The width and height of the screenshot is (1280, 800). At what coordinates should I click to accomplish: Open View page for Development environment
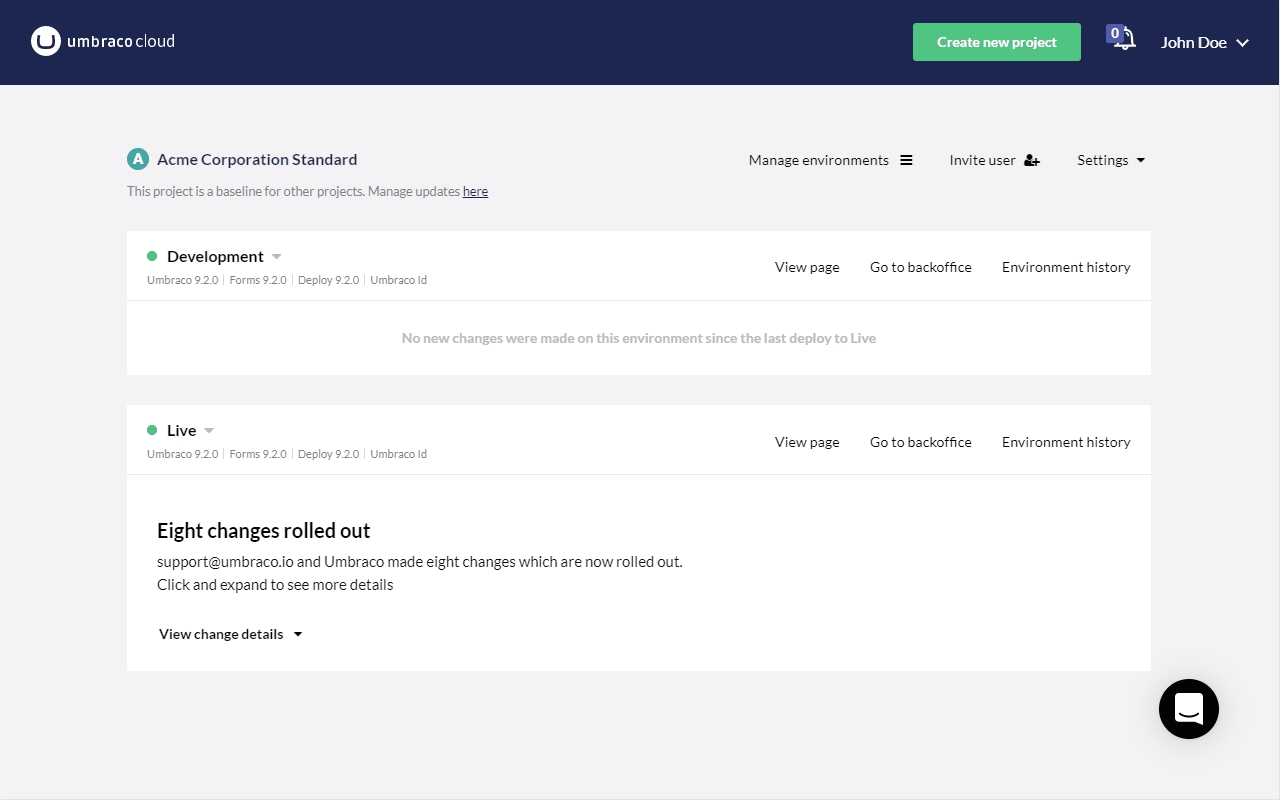[x=806, y=267]
